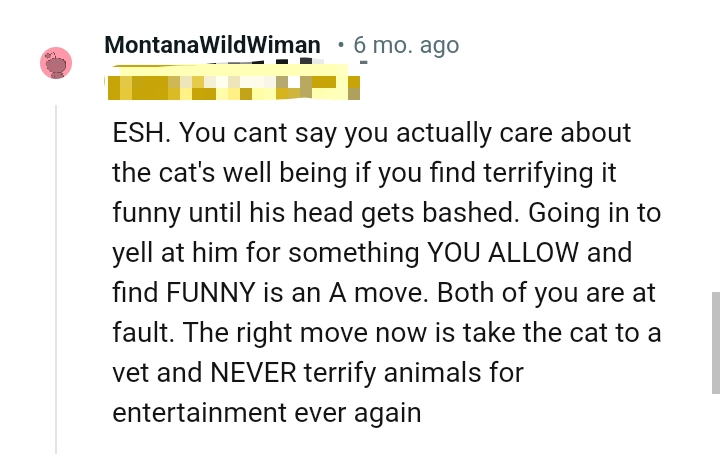
Task: Click the phrase "terrify animals for"
Action: tap(424, 373)
